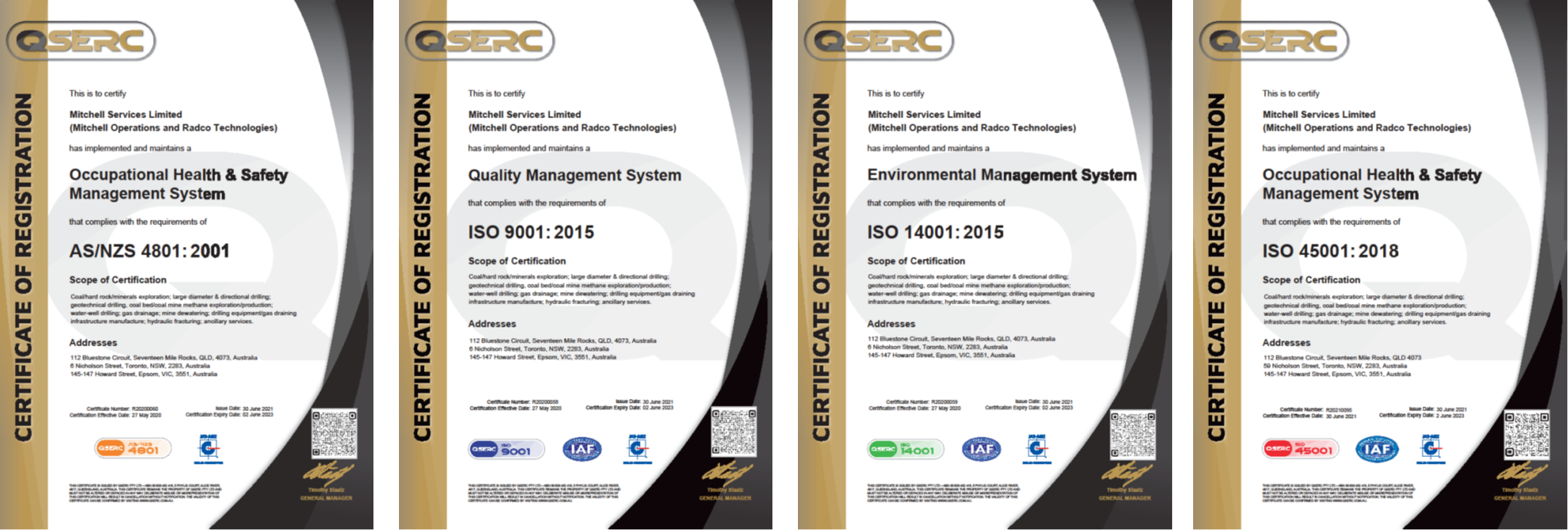Image resolution: width=1568 pixels, height=530 pixels.
Task: Click the signature on ISO 14001 certificate
Action: (1127, 474)
